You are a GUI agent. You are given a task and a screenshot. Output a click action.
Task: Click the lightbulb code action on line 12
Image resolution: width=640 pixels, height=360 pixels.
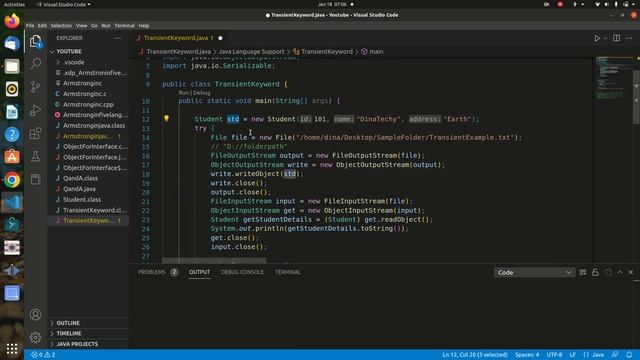point(166,118)
